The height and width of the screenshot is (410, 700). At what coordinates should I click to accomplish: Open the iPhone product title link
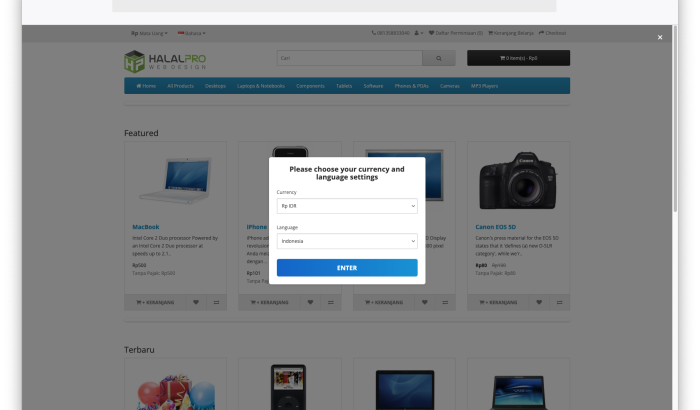257,227
